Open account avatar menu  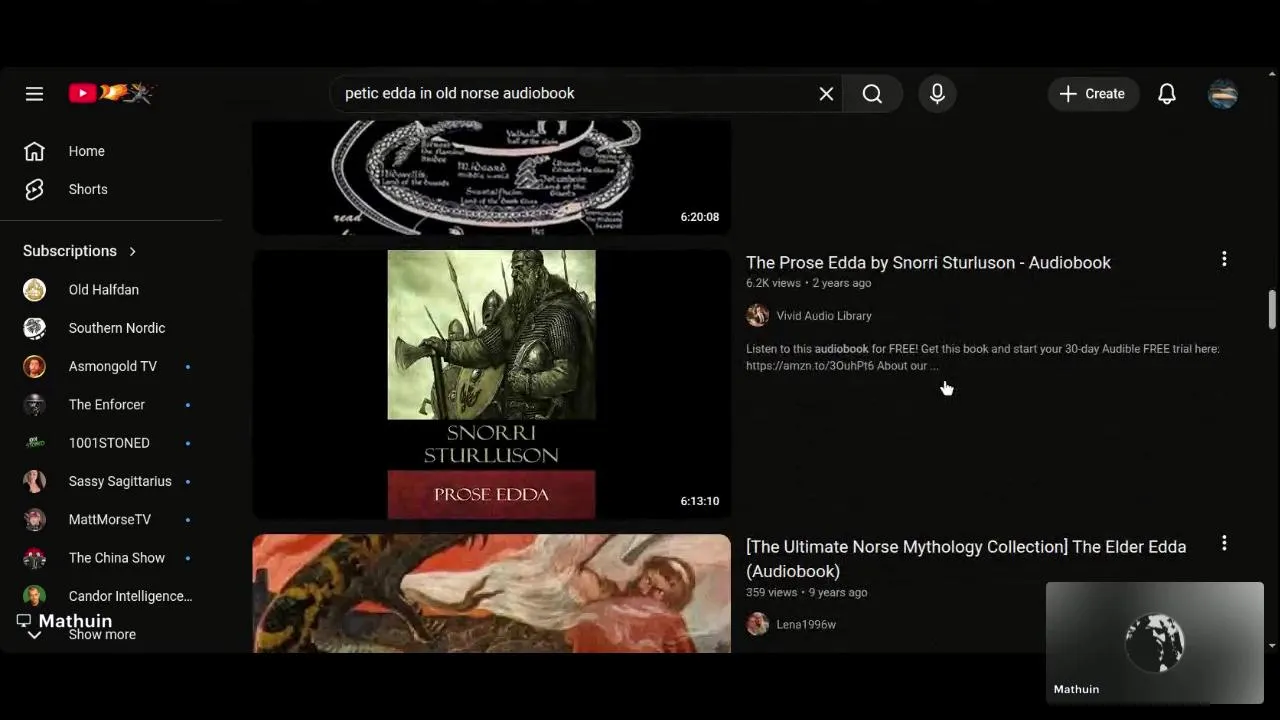click(1223, 93)
